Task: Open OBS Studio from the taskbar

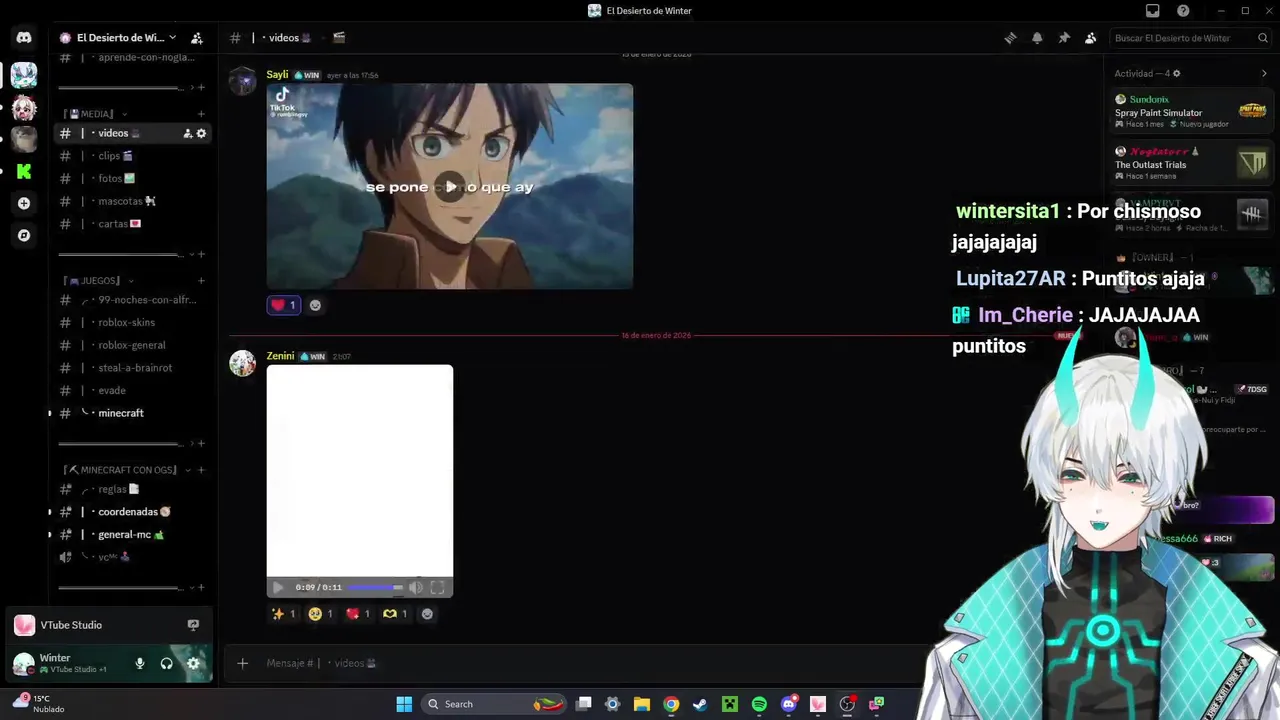Action: [847, 704]
